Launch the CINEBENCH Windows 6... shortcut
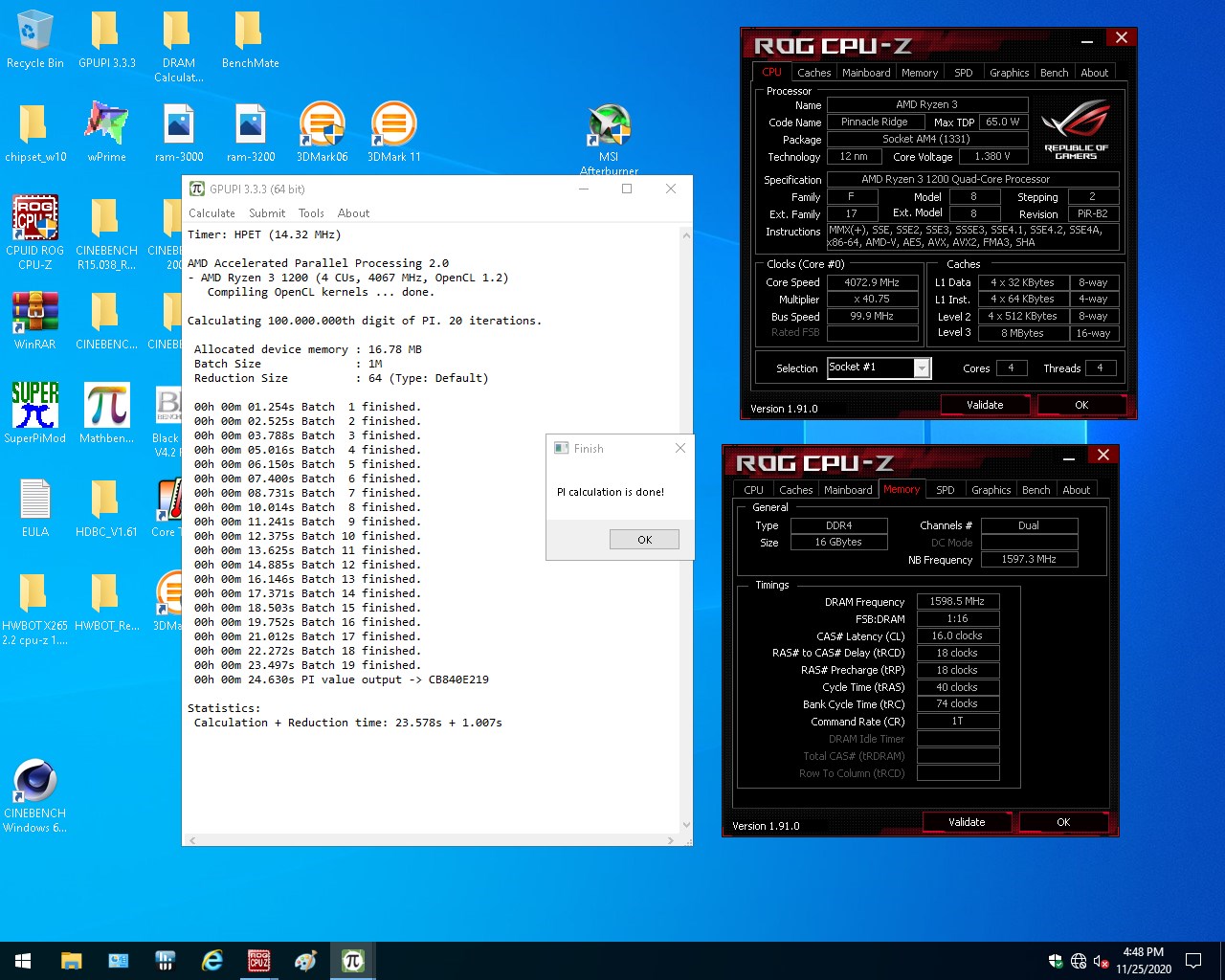This screenshot has height=980, width=1225. click(x=35, y=795)
